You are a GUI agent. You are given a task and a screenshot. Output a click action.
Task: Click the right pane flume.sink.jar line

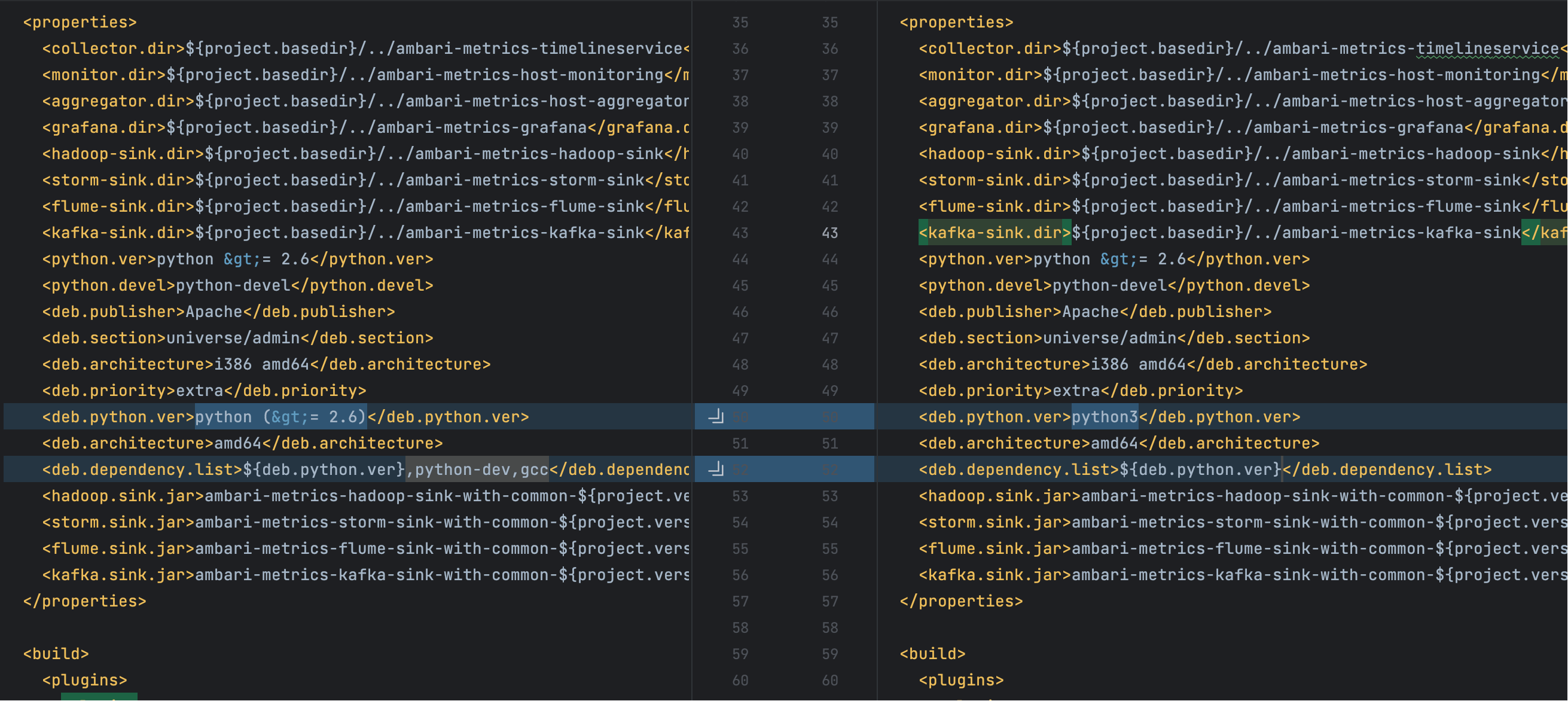coord(1241,548)
